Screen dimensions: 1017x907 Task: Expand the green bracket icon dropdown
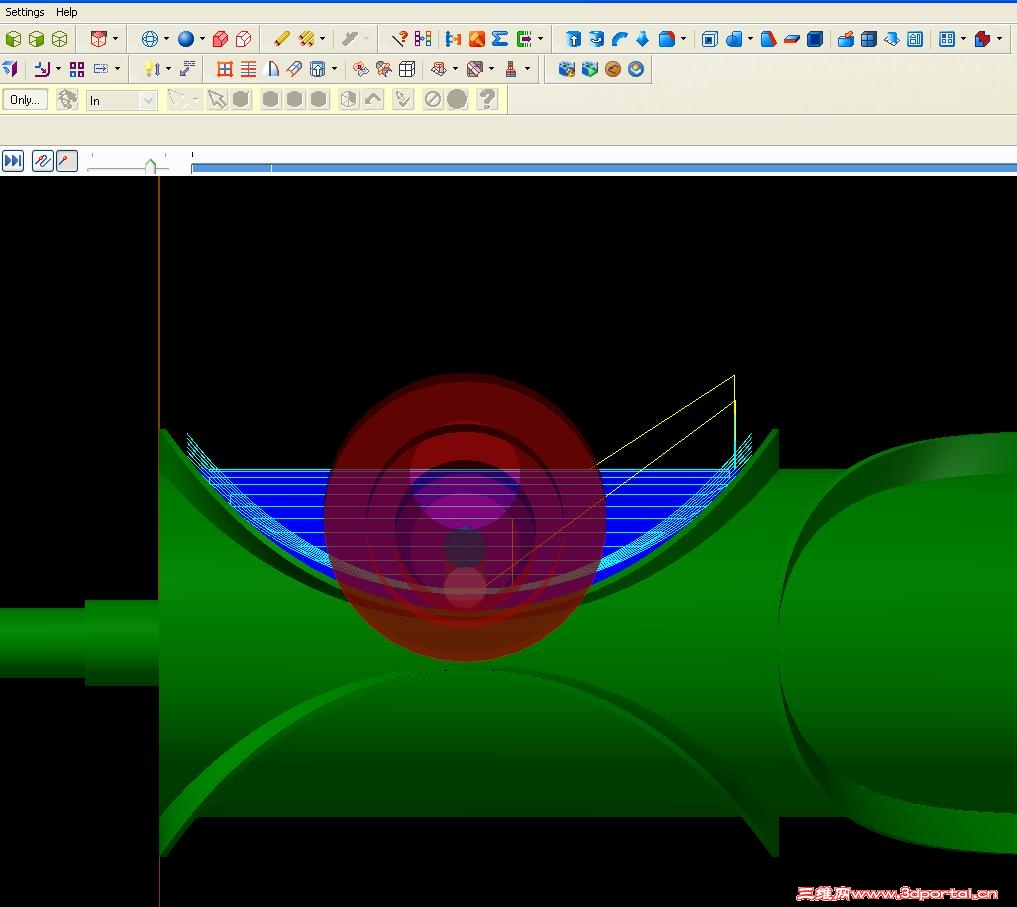(540, 39)
